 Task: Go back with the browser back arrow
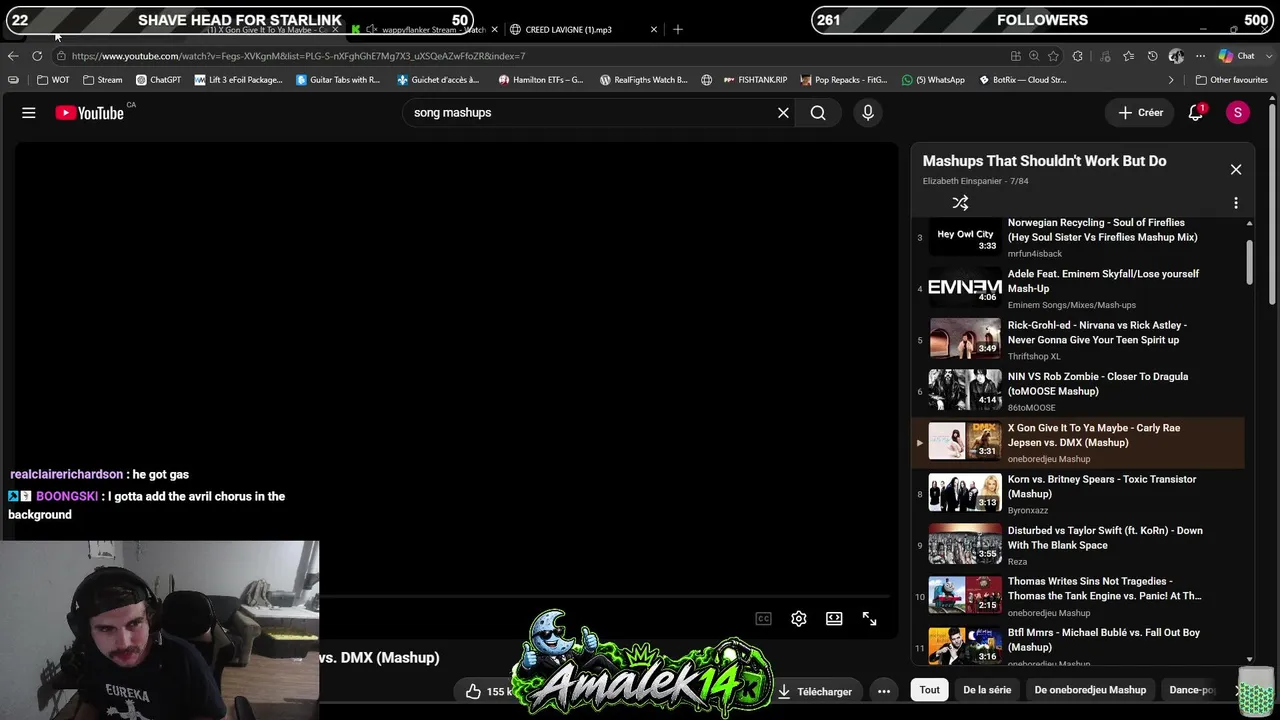(13, 56)
